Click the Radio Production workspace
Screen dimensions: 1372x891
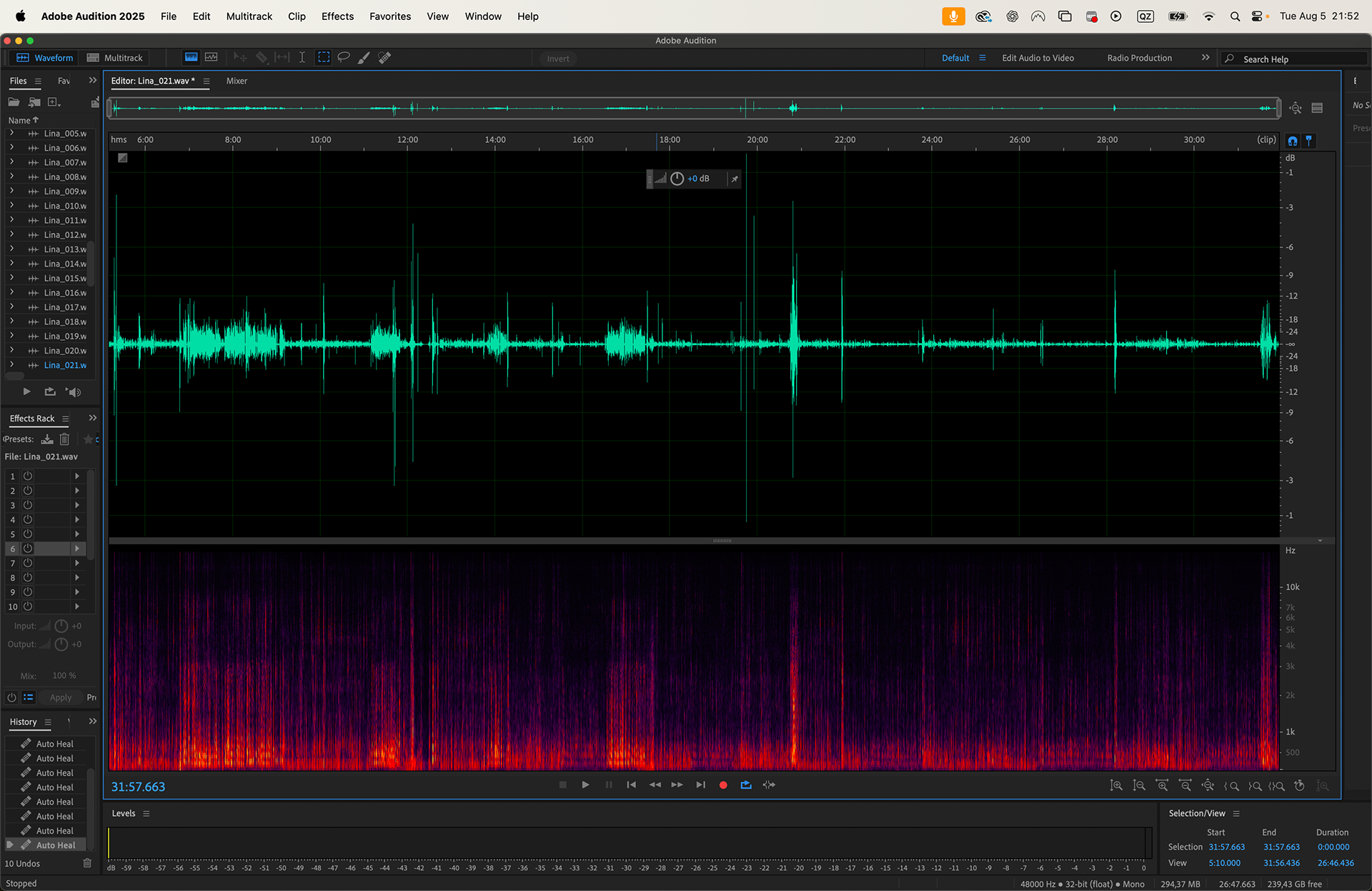click(1139, 58)
